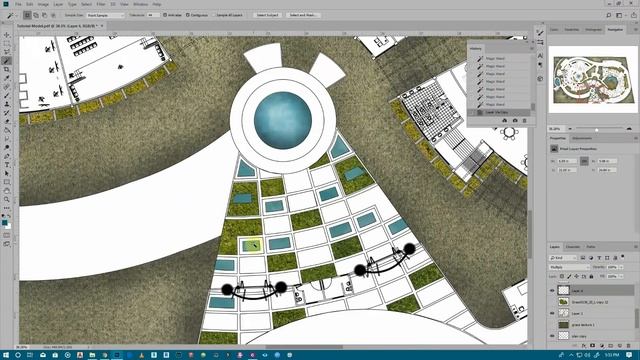Image resolution: width=640 pixels, height=360 pixels.
Task: Open Properties panel menu
Action: [x=636, y=138]
